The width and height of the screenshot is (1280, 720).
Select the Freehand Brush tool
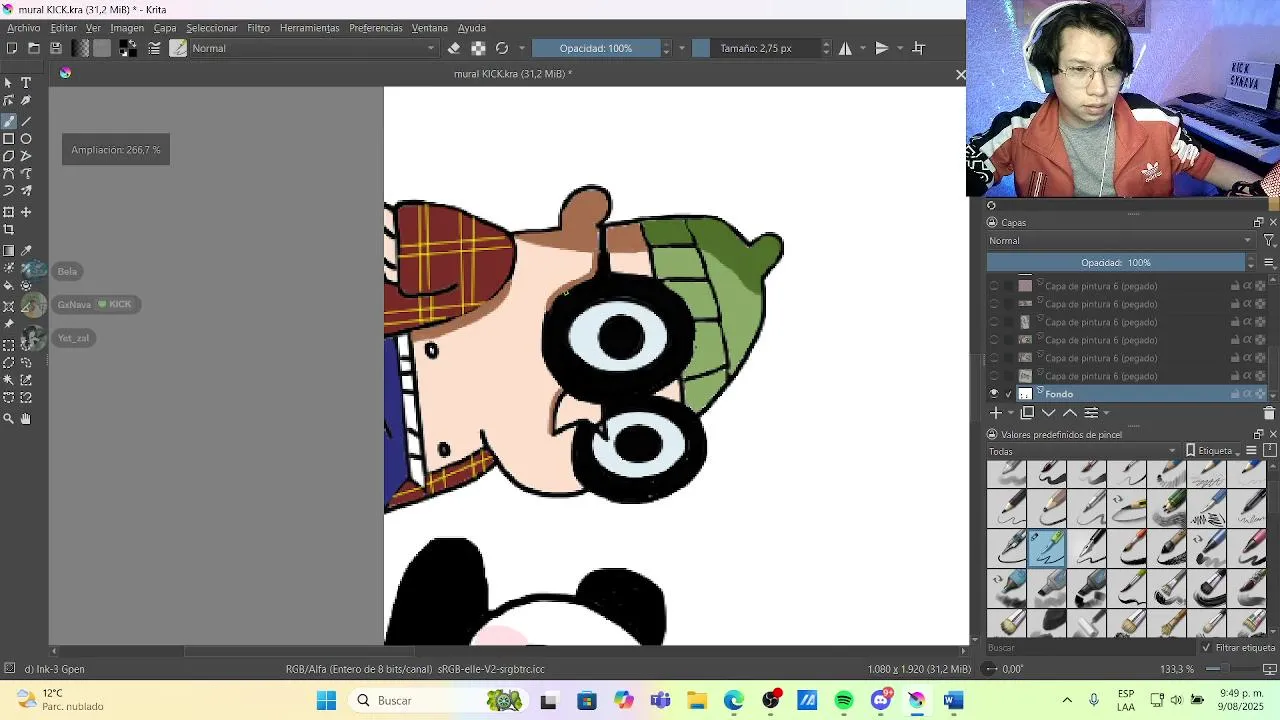pos(9,120)
